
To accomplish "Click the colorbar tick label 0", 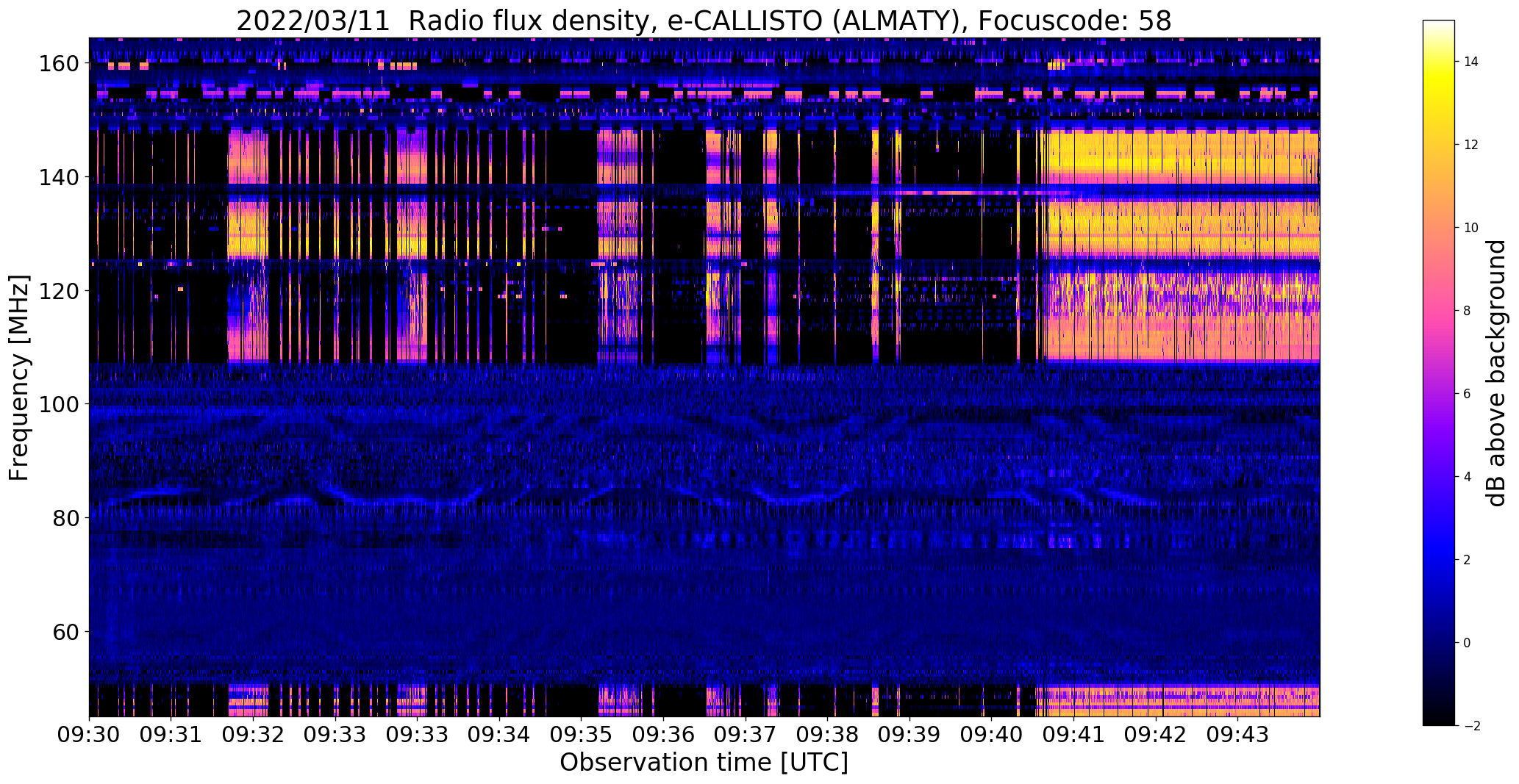I will [1467, 643].
